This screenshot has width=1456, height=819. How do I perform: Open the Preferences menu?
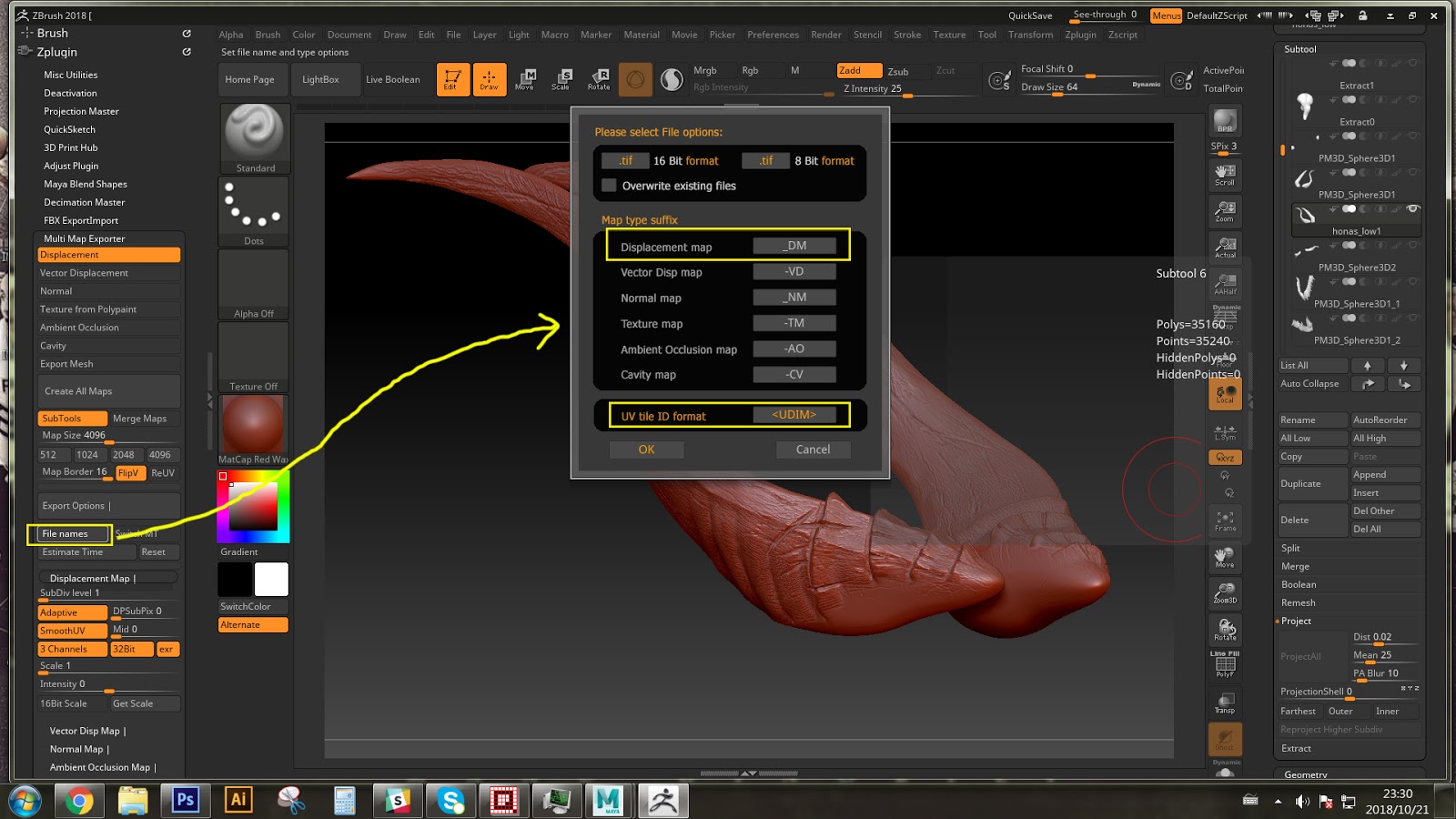pos(773,35)
